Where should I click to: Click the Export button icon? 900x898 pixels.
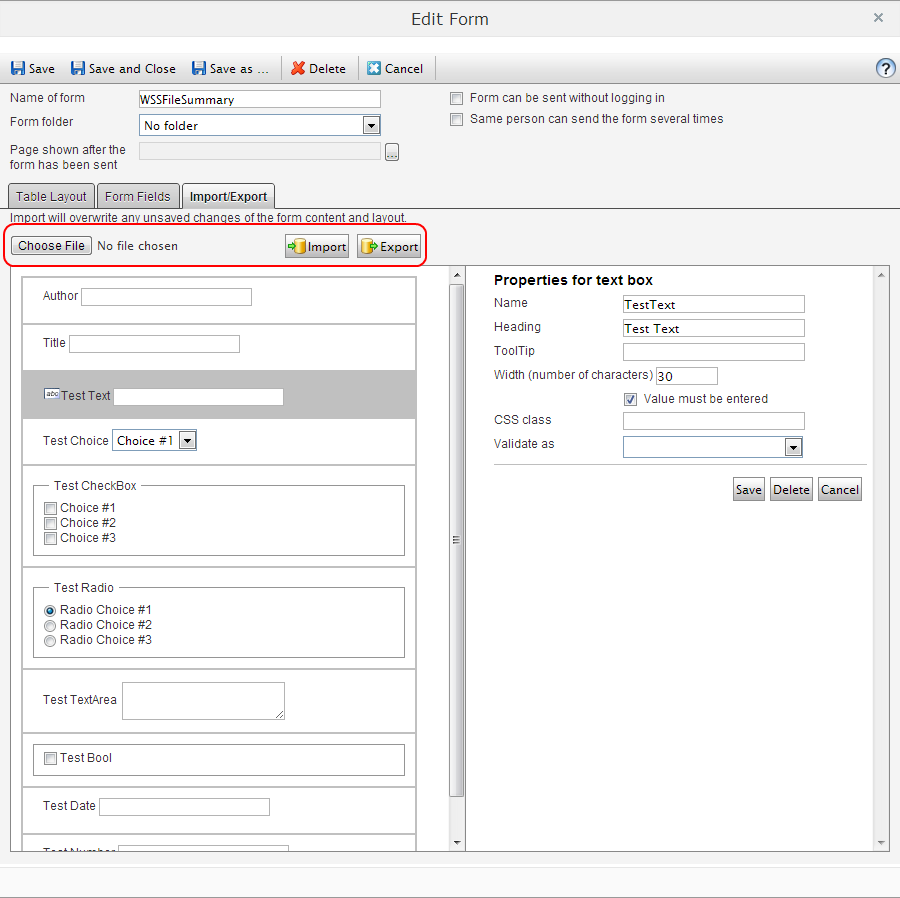(x=369, y=247)
